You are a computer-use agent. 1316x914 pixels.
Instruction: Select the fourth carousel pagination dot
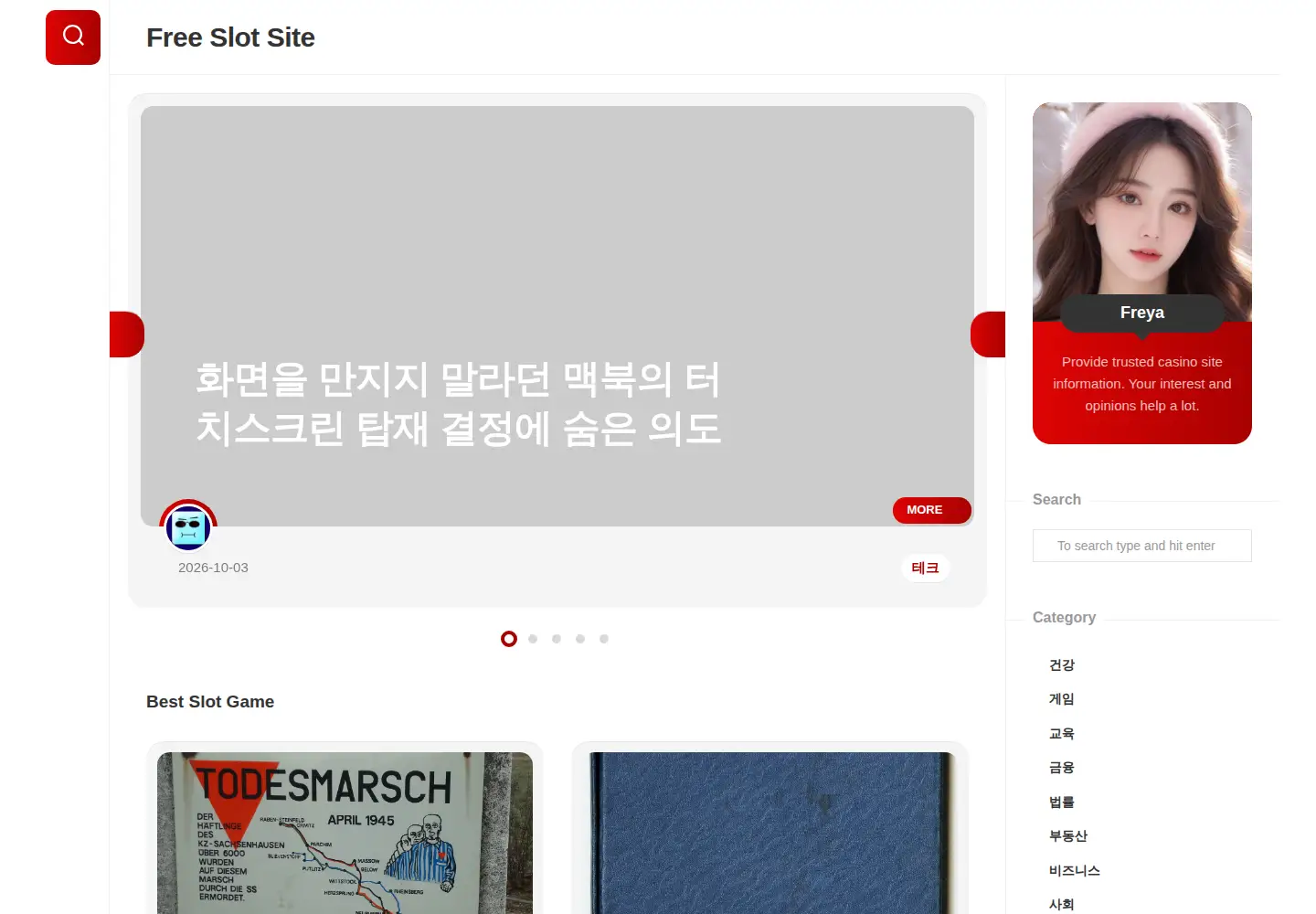click(x=580, y=639)
